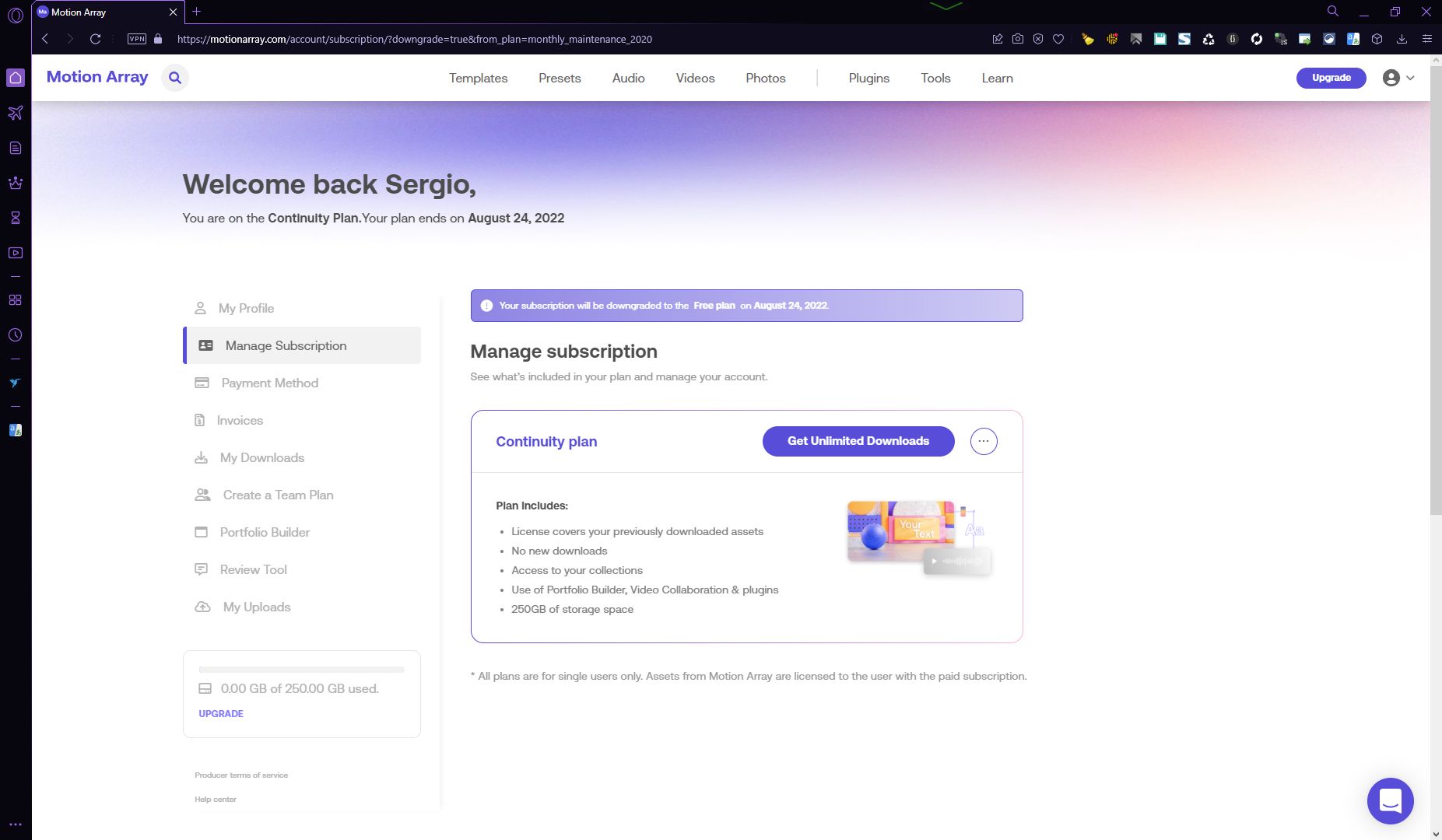The width and height of the screenshot is (1442, 840).
Task: Click the Motion Array search magnifier icon
Action: coord(175,78)
